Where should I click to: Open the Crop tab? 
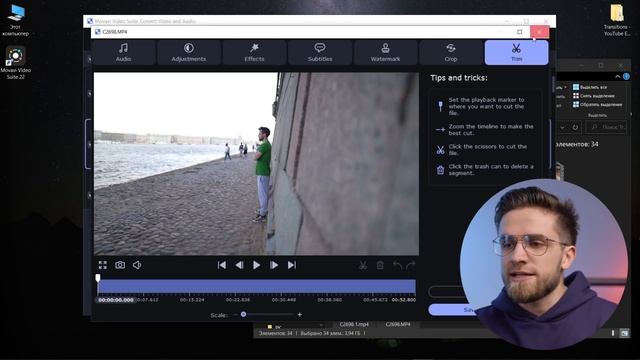point(451,52)
